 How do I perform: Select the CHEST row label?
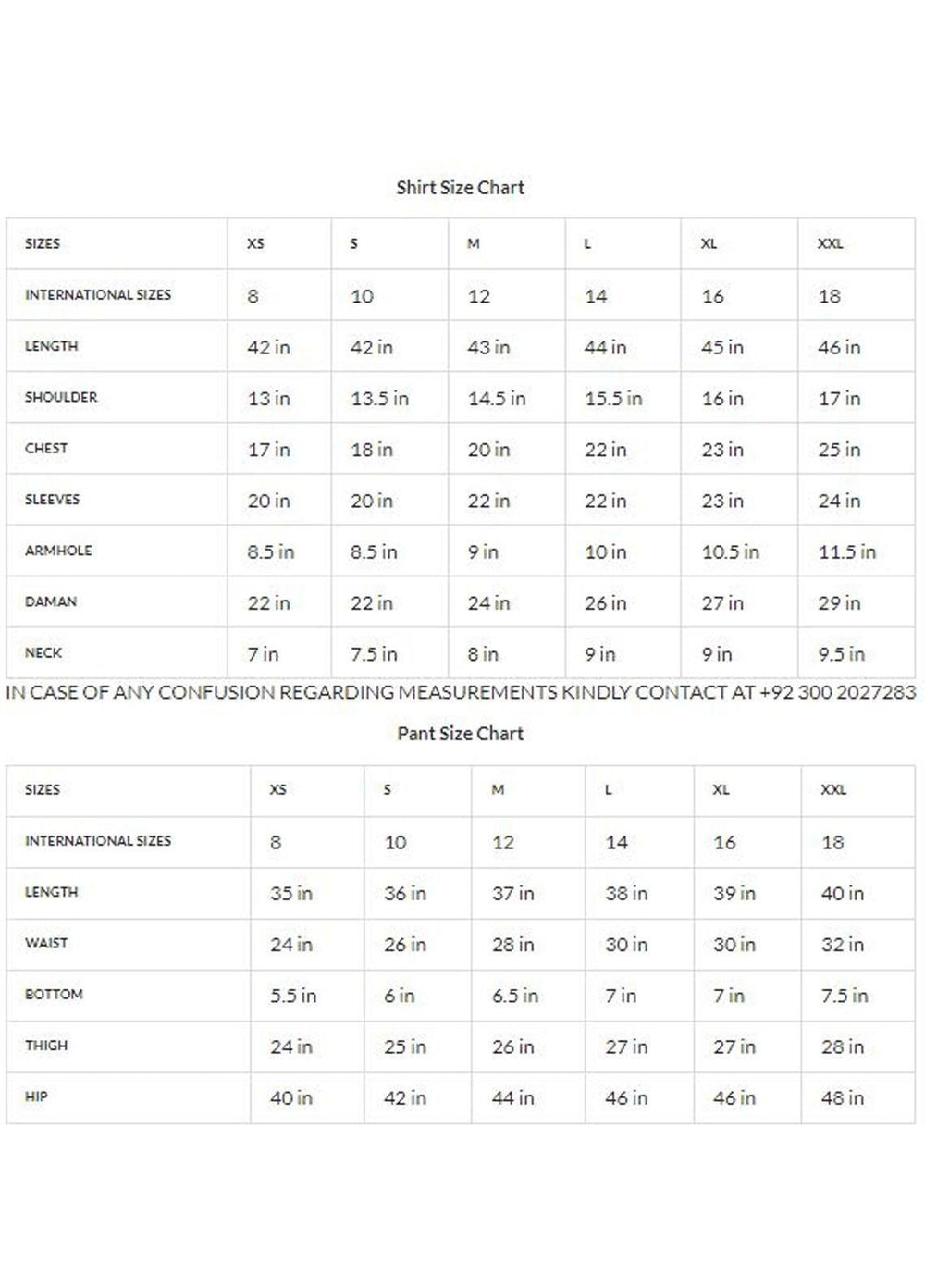pos(46,448)
